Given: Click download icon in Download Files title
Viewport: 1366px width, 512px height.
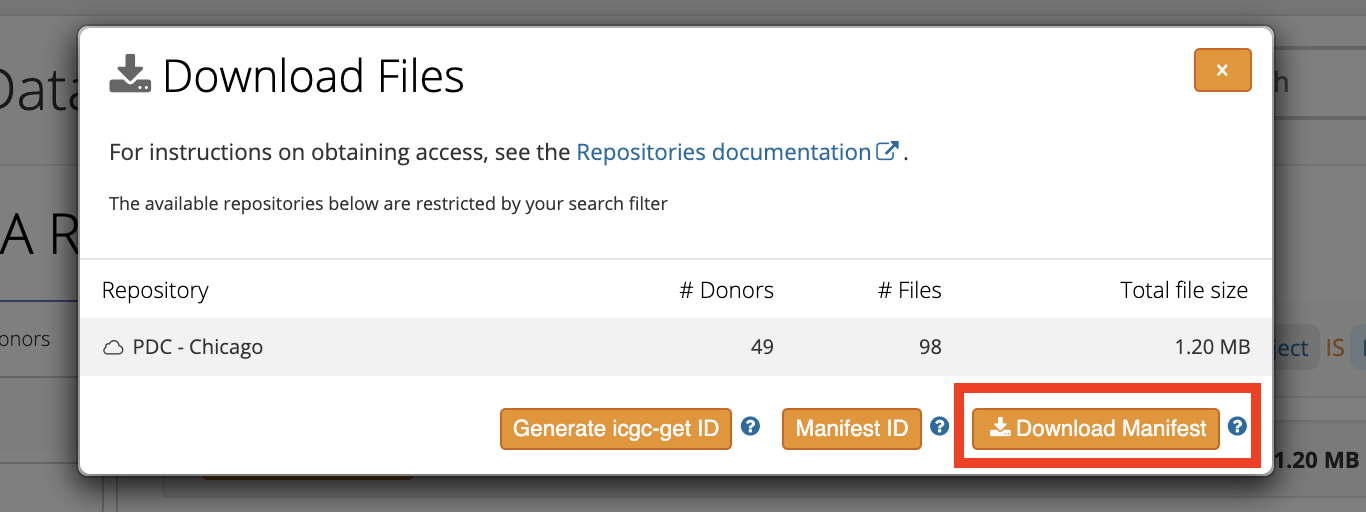Looking at the screenshot, I should 130,75.
